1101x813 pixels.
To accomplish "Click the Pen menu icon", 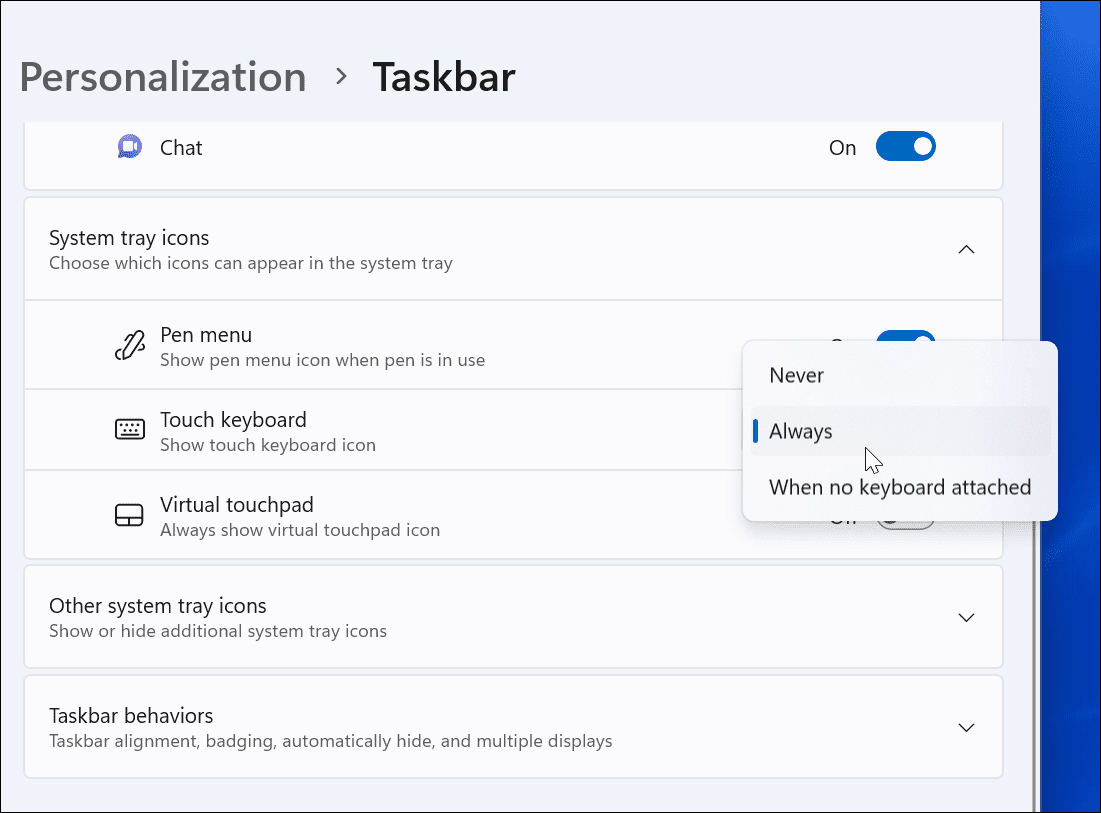I will [x=129, y=346].
